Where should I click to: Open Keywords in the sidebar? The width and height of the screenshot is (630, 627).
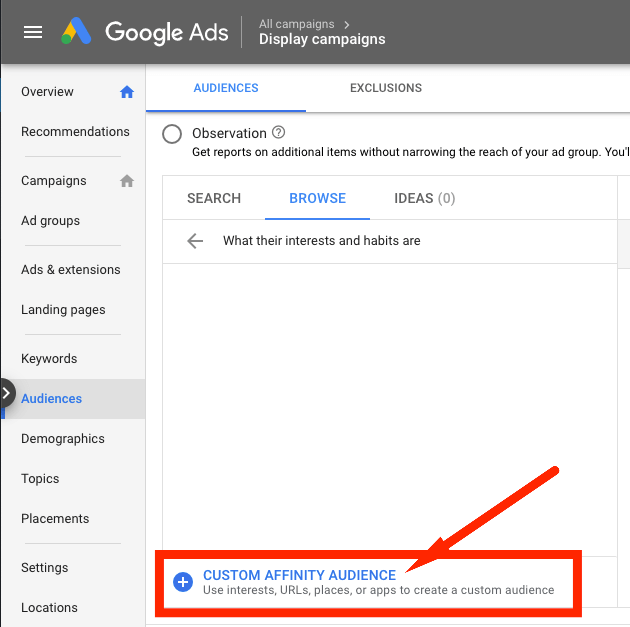tap(49, 359)
